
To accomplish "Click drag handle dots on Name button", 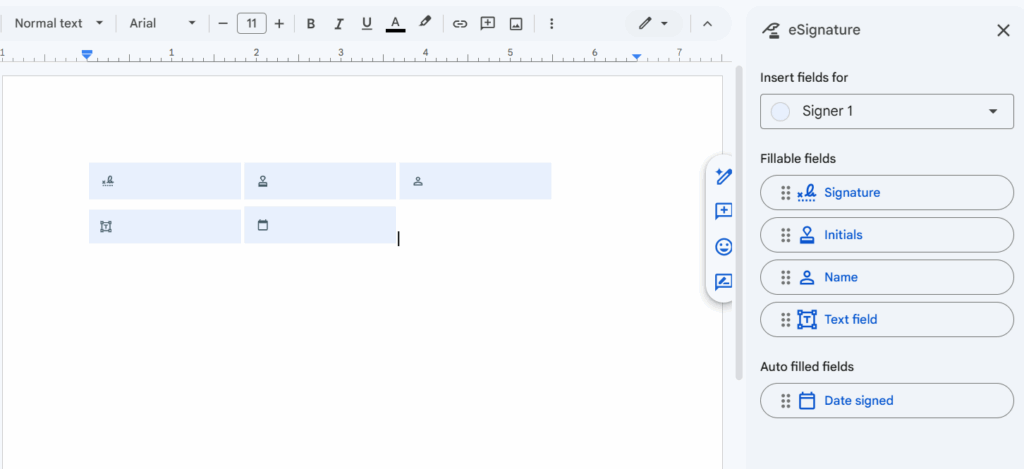I will (786, 277).
